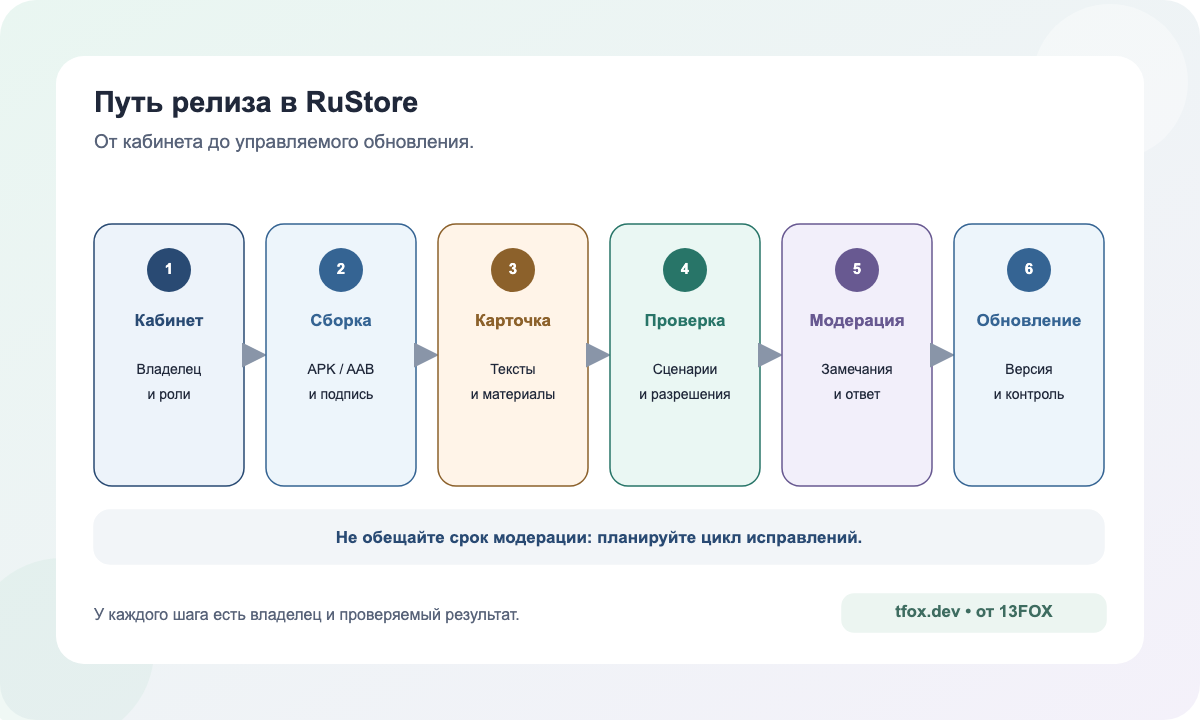Screen dimensions: 1200x720
Task: Click the 'APK / AAB и подпись' description
Action: pos(341,382)
